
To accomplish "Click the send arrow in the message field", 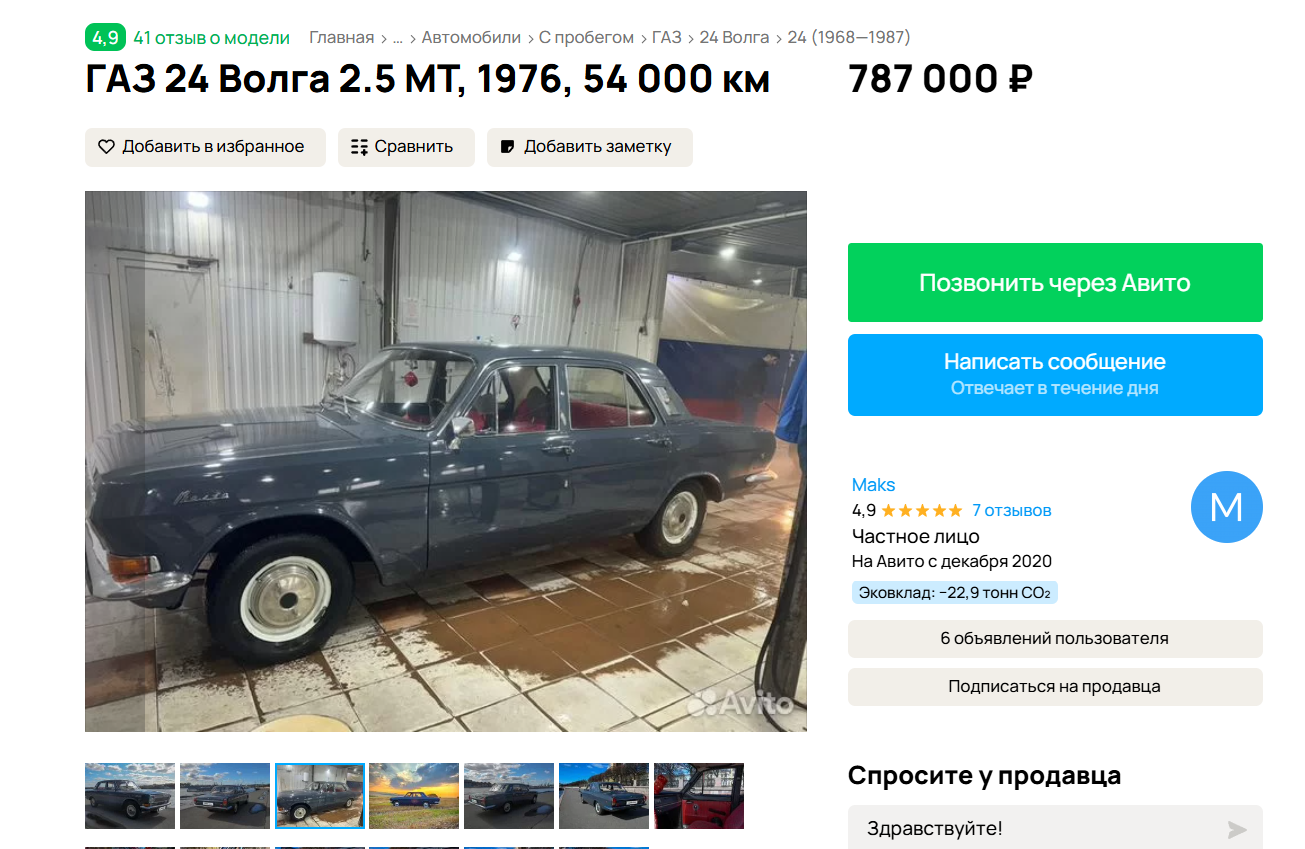I will click(x=1237, y=829).
